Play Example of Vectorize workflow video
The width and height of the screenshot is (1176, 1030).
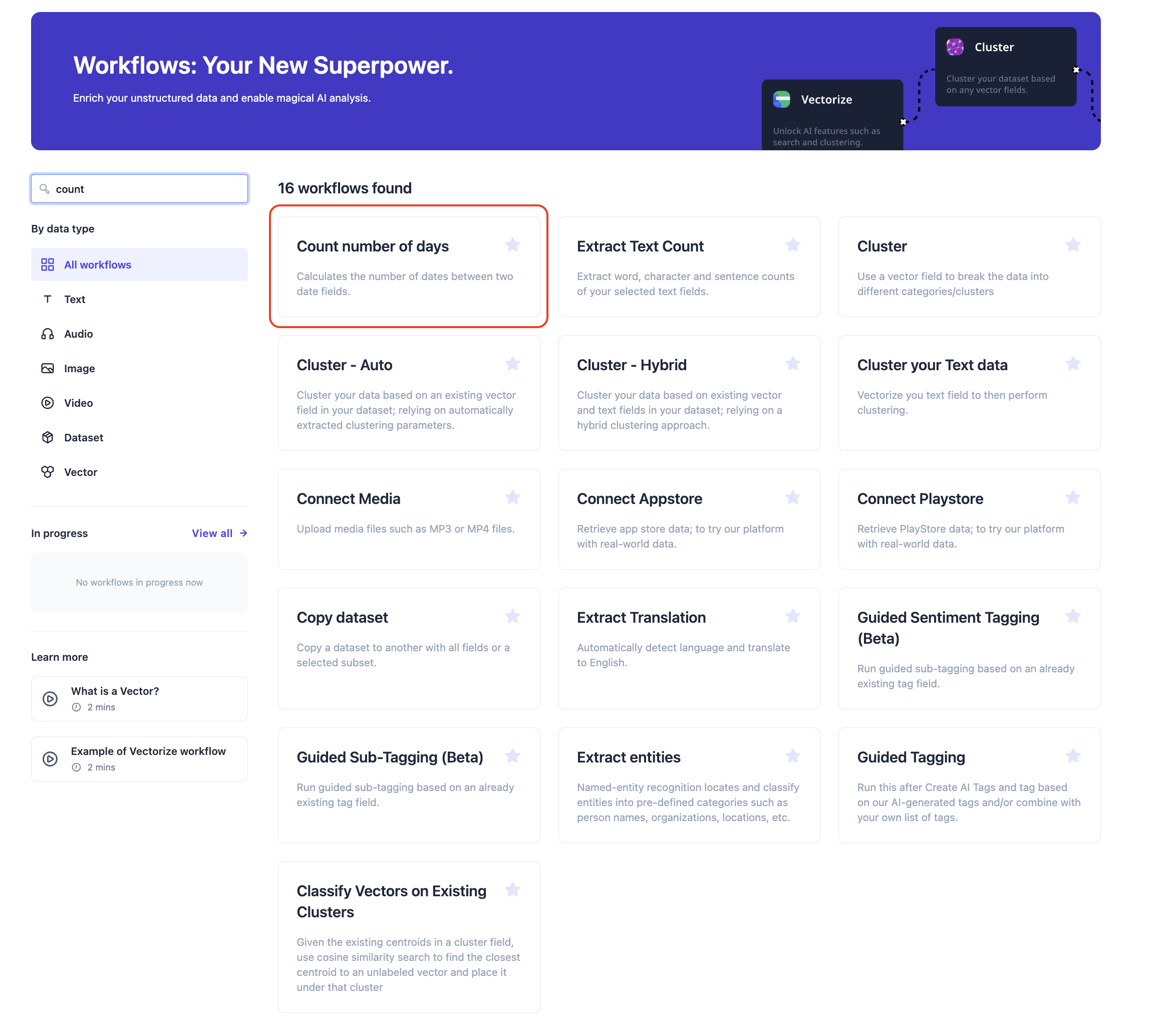click(x=51, y=758)
